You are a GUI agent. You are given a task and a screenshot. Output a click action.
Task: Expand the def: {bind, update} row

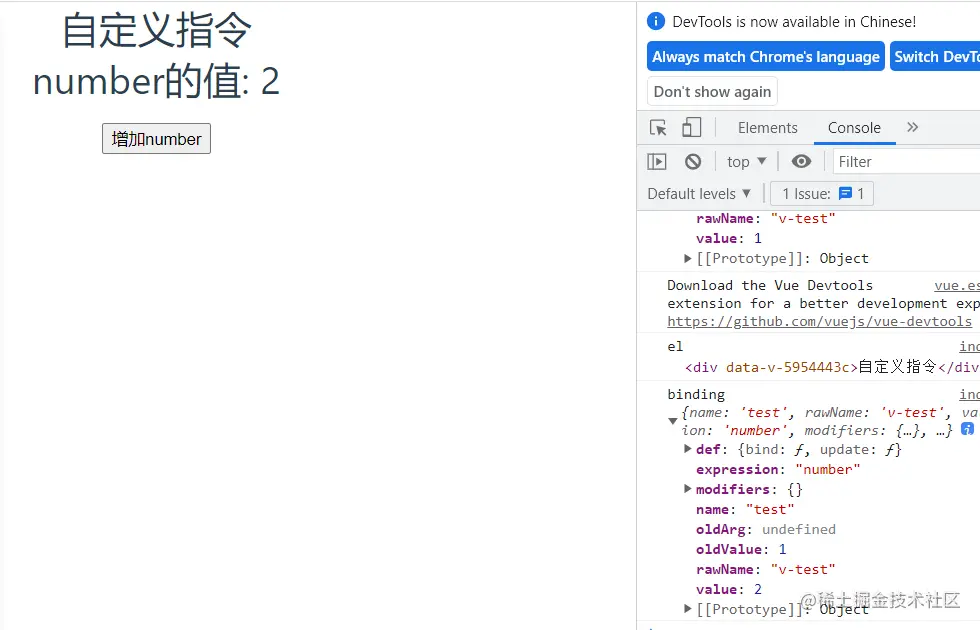[792, 449]
